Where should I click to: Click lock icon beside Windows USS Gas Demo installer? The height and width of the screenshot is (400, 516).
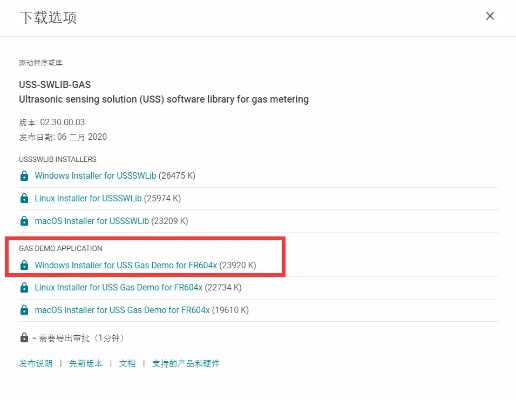(24, 265)
